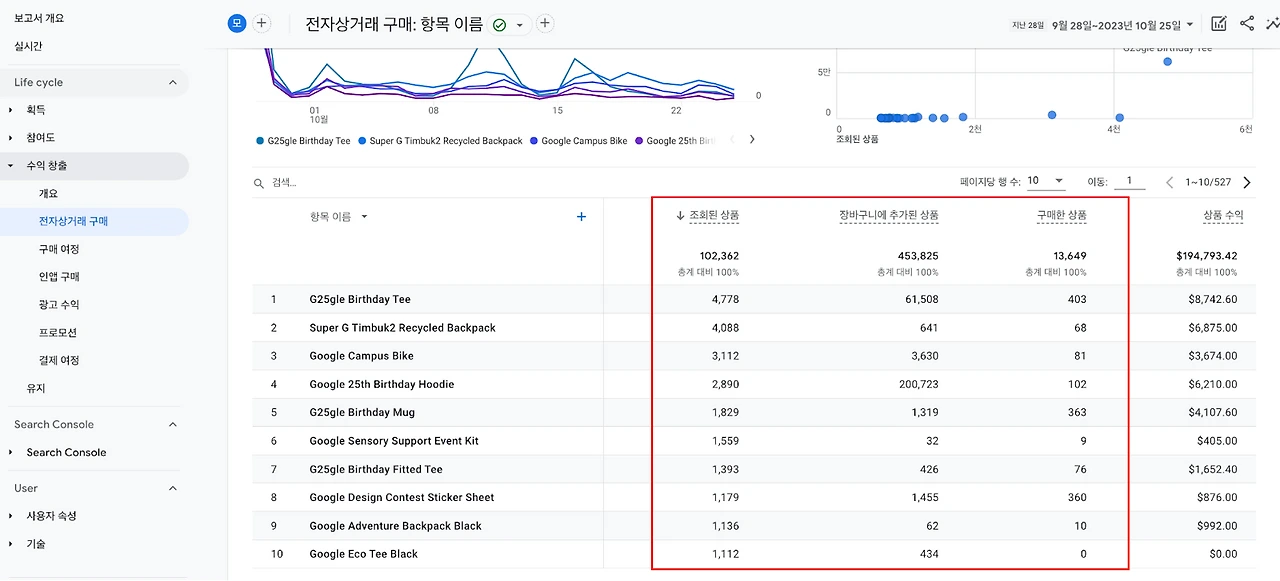The height and width of the screenshot is (581, 1280).
Task: Click the Google Campus Bike row name
Action: coord(361,356)
